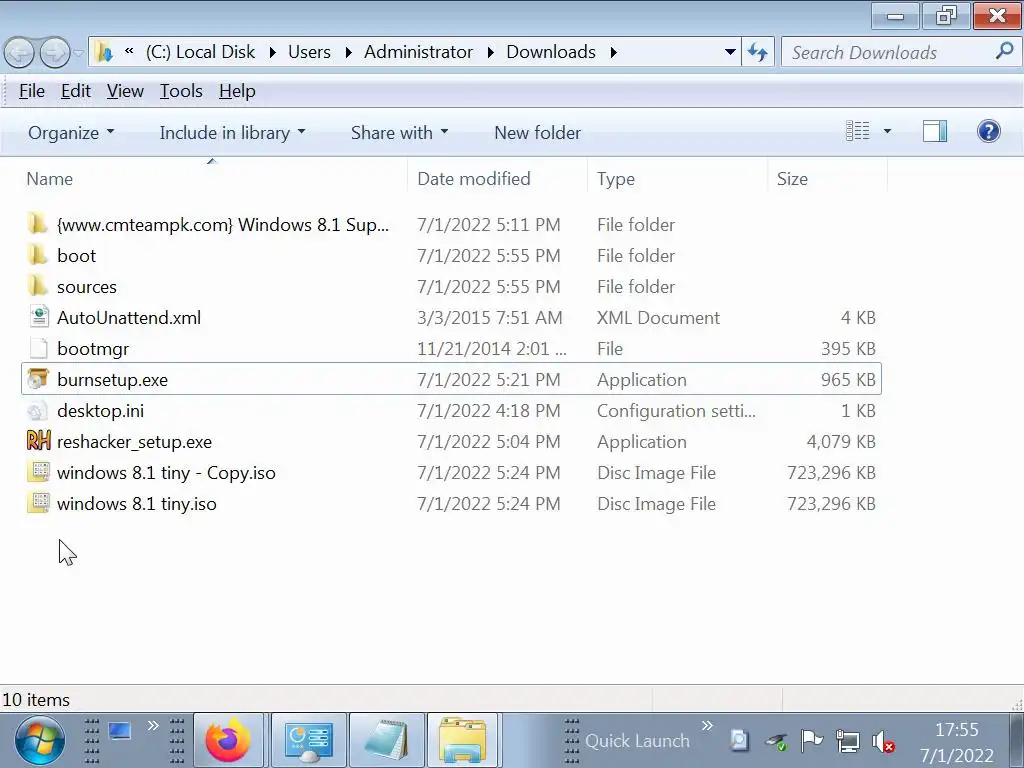Screen dimensions: 1024x768
Task: Select the windows 8.1 tiny - Copy.iso icon
Action: (39, 473)
